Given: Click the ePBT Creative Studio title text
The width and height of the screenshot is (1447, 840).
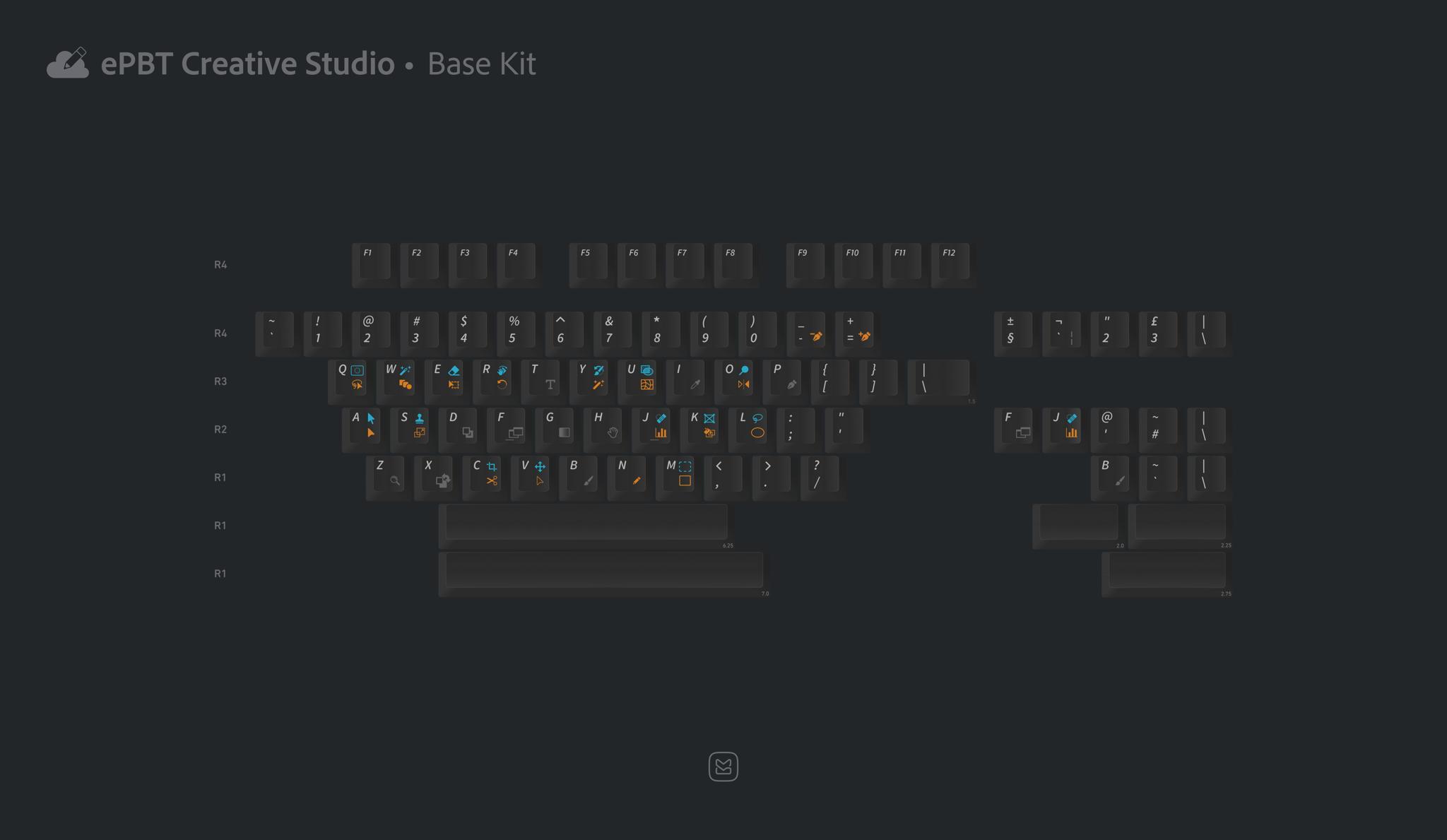Looking at the screenshot, I should [x=248, y=64].
